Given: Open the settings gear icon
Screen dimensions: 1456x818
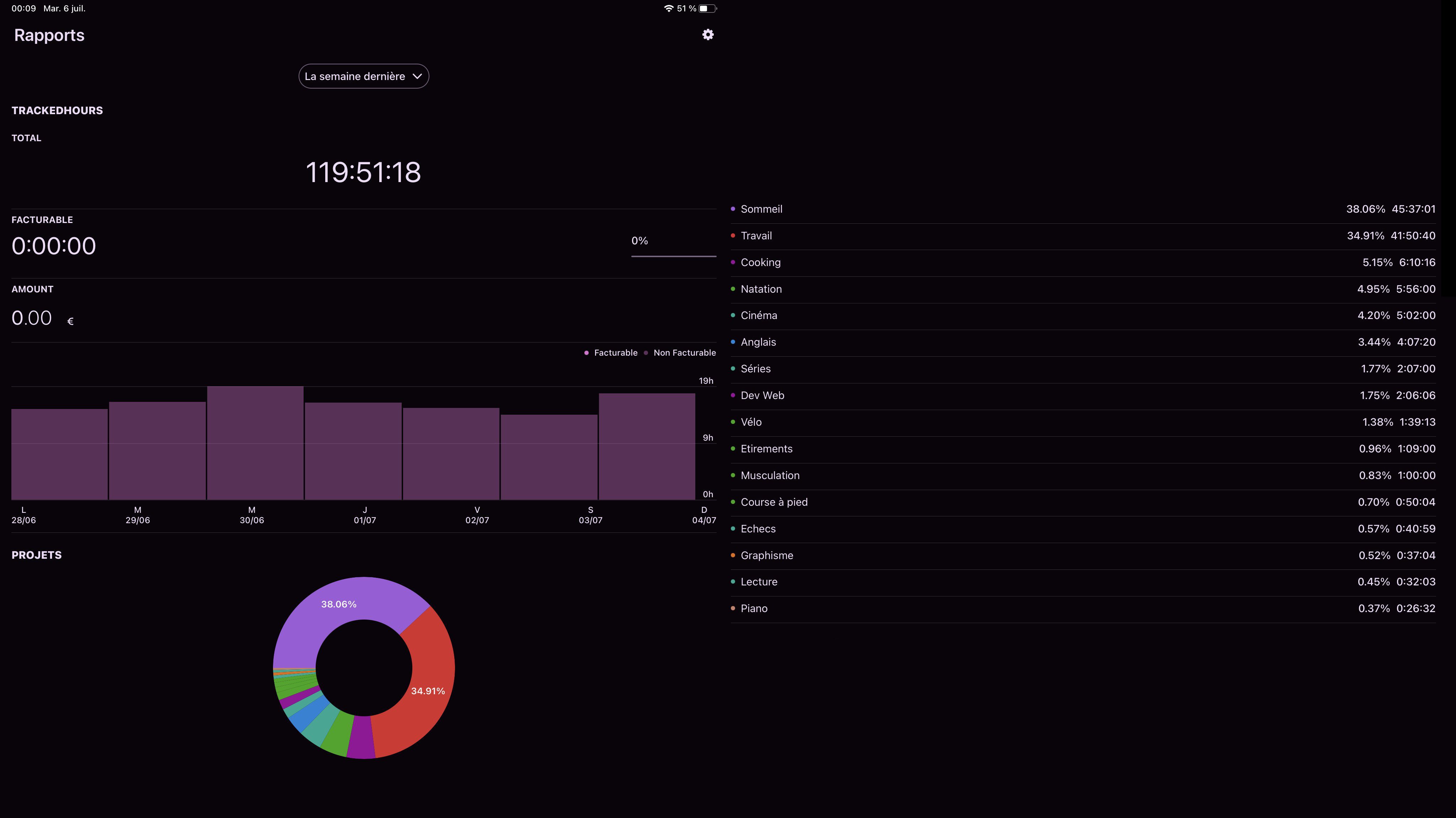Looking at the screenshot, I should 708,35.
